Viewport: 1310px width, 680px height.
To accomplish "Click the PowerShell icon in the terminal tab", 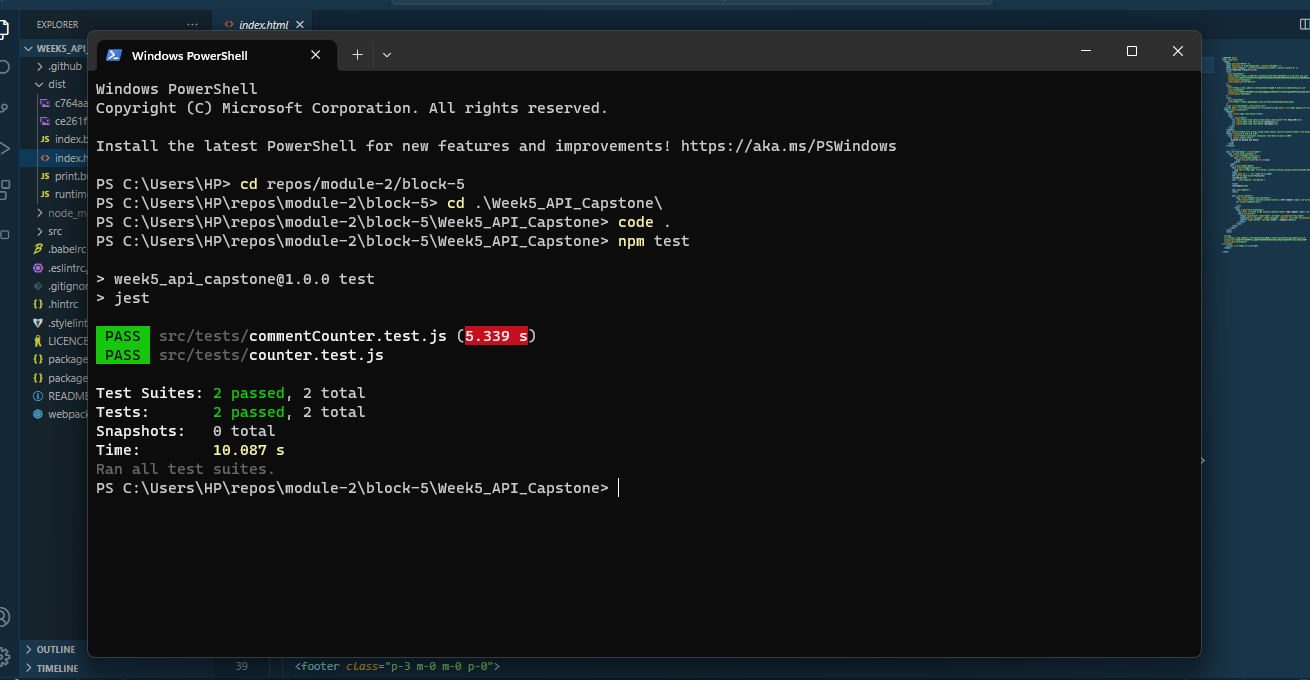I will coord(115,55).
